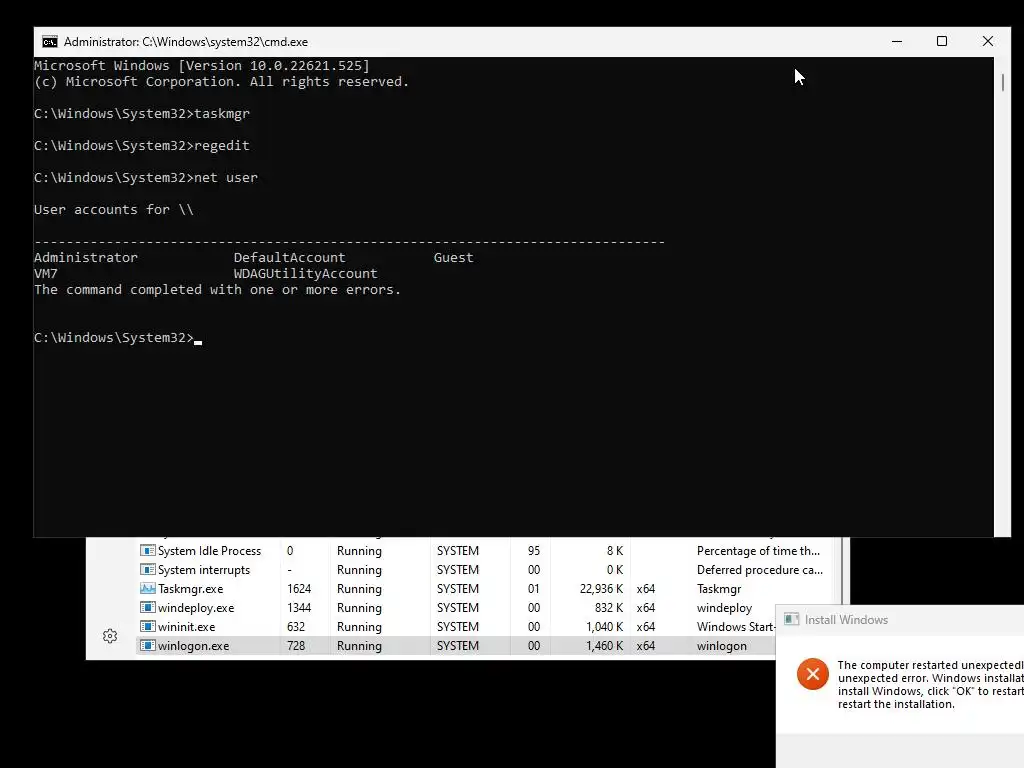1024x768 pixels.
Task: Click the wininit.exe process icon
Action: 148,626
